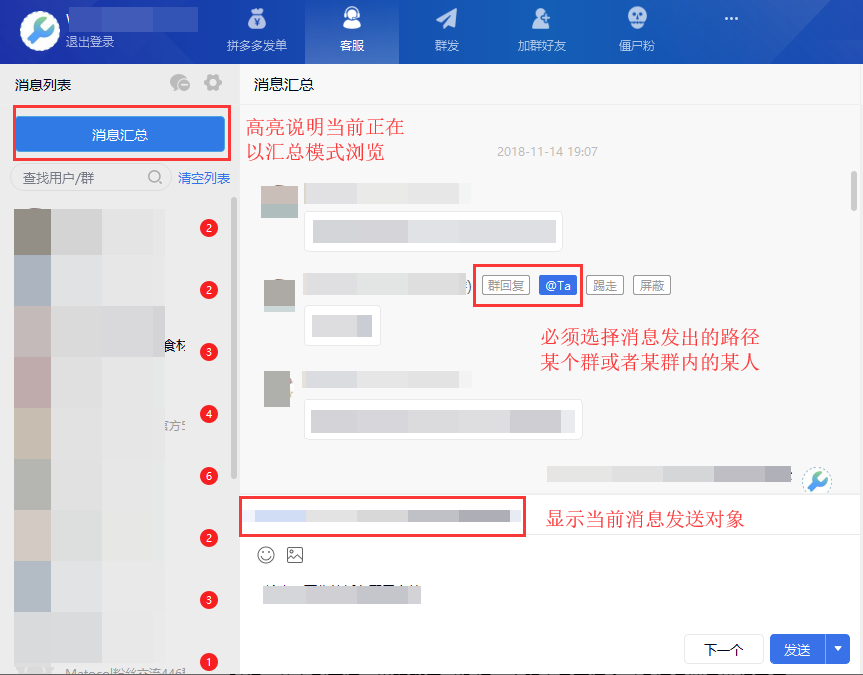Open the emoji picker smiley icon

[266, 554]
